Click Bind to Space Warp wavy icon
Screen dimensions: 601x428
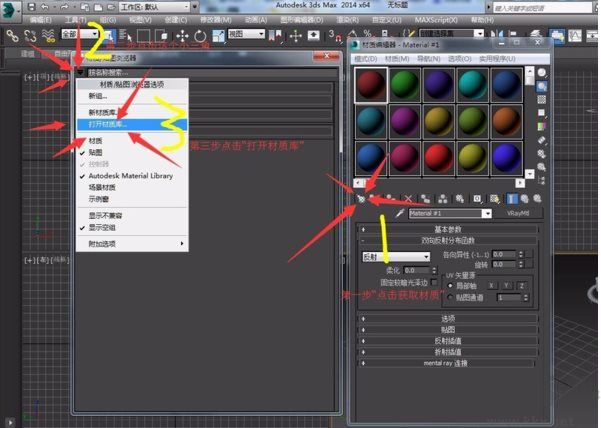click(x=48, y=36)
